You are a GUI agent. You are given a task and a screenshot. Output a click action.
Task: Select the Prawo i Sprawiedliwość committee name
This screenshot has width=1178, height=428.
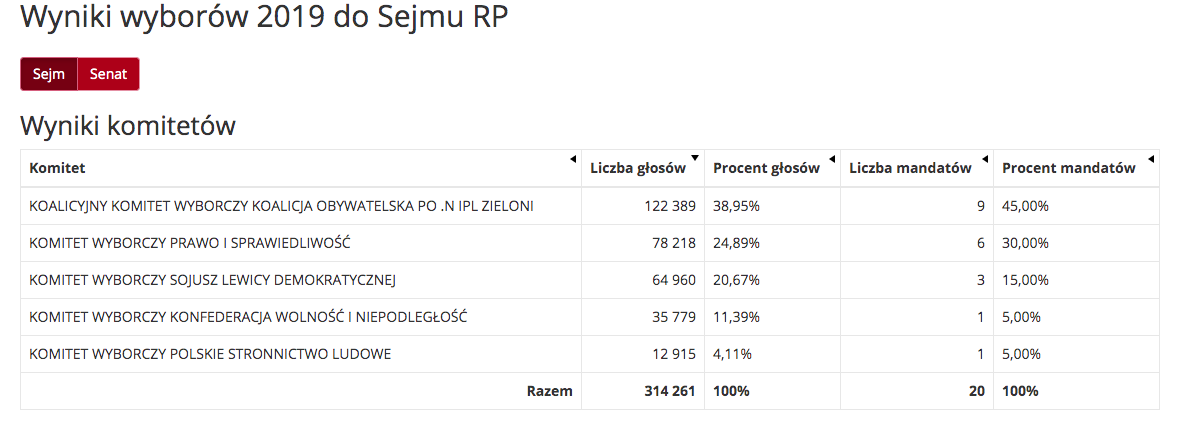[x=189, y=243]
